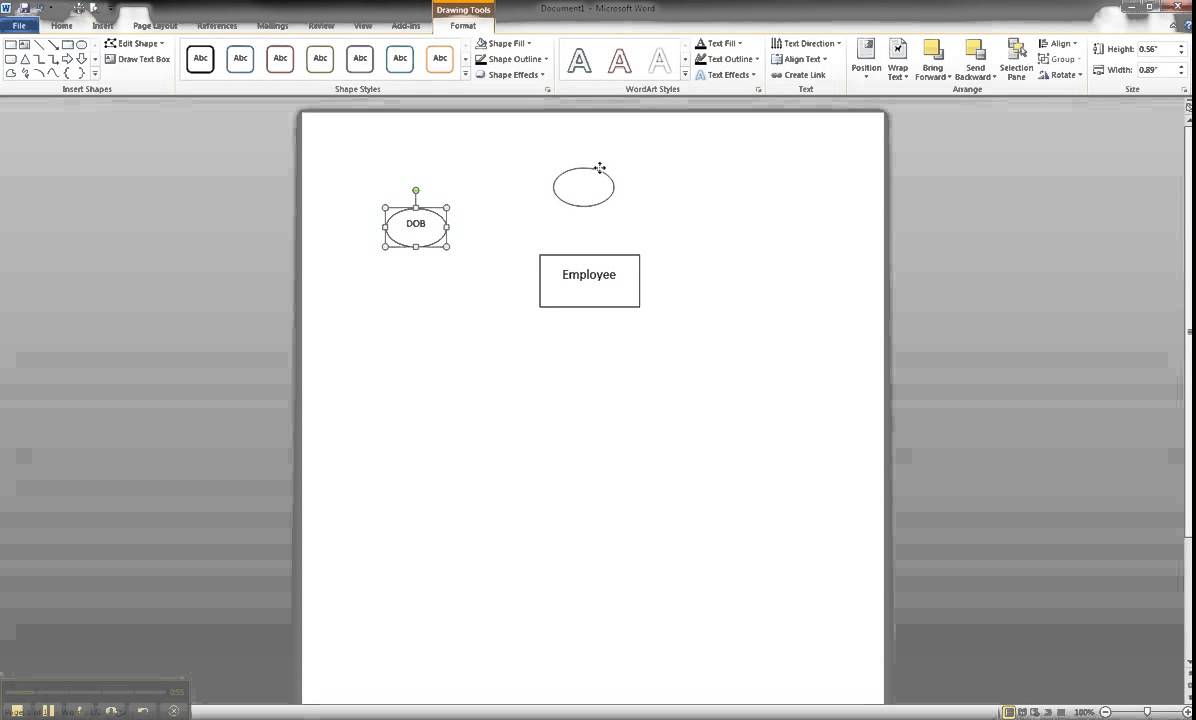1196x720 pixels.
Task: Open the Shape Outline dropdown
Action: [x=511, y=59]
